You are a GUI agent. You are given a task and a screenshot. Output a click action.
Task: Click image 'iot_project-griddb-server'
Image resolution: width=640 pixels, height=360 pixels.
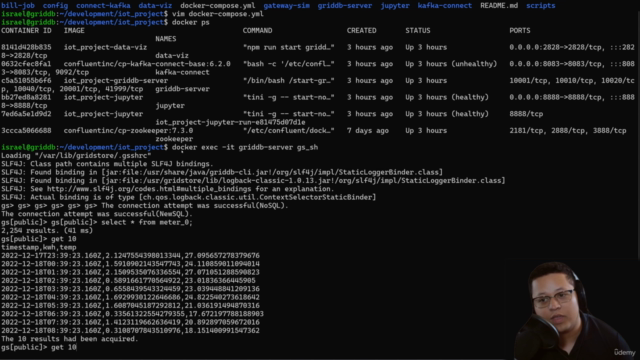click(x=116, y=81)
